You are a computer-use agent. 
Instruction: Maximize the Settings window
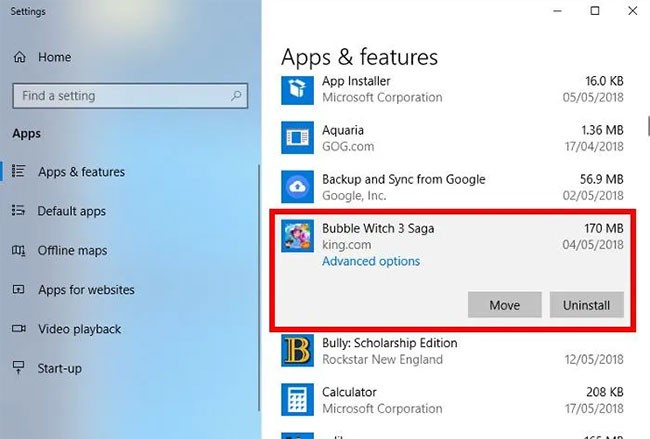[595, 11]
